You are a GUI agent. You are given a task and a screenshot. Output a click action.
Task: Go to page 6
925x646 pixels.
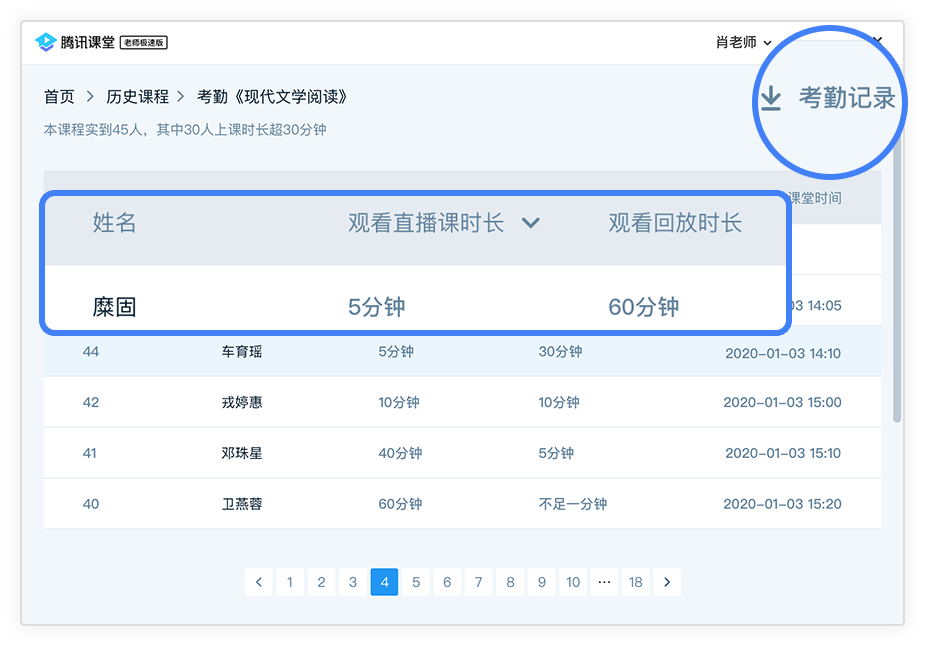tap(447, 582)
